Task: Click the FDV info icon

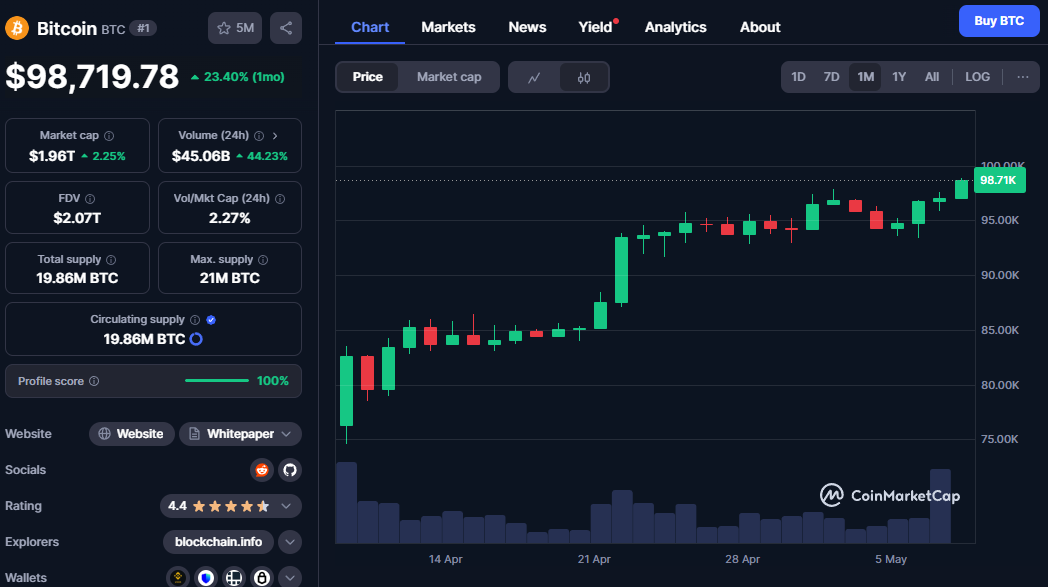Action: [x=90, y=199]
